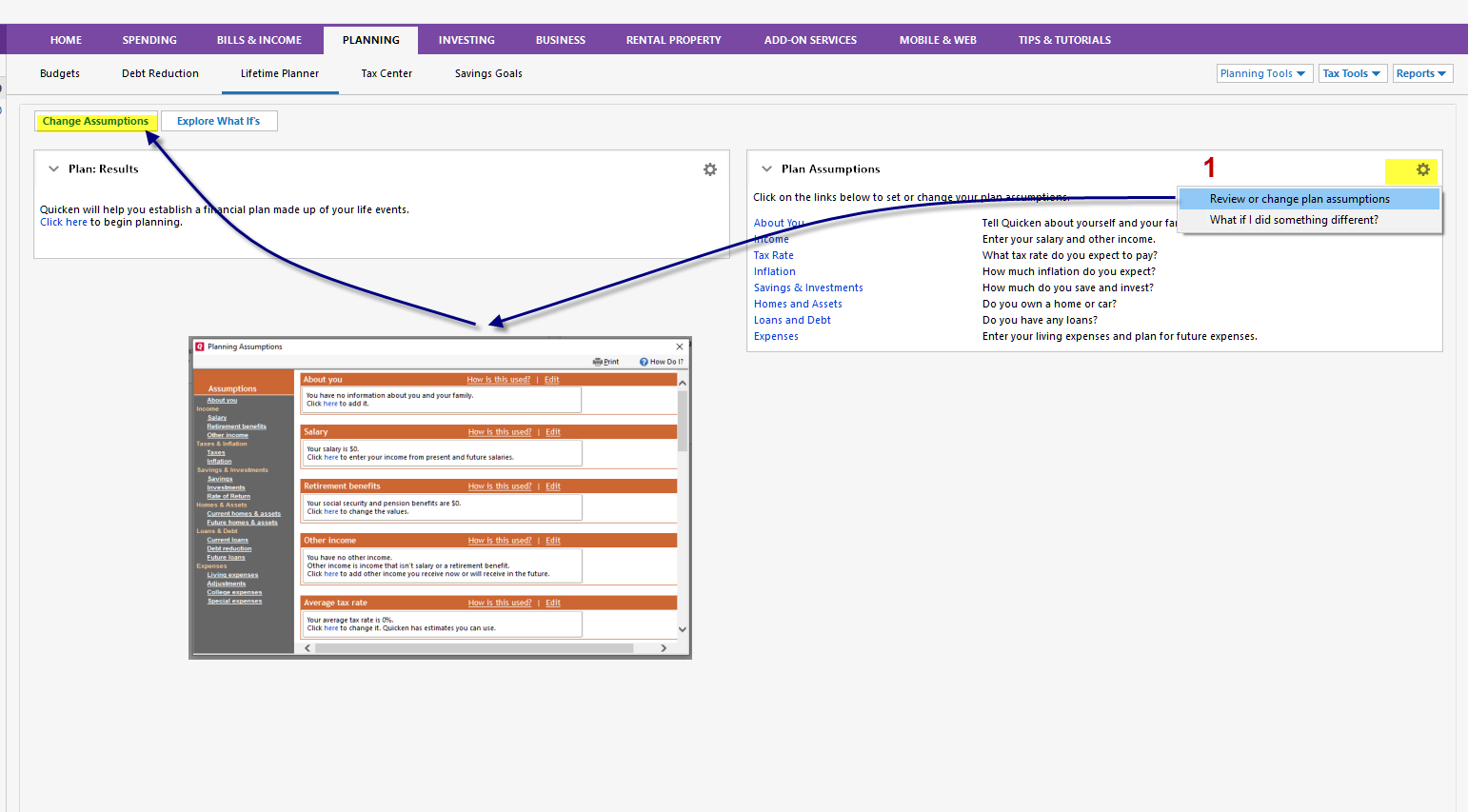The height and width of the screenshot is (812, 1468).
Task: Click text 'Do you own a home or car?'
Action: click(x=1049, y=304)
